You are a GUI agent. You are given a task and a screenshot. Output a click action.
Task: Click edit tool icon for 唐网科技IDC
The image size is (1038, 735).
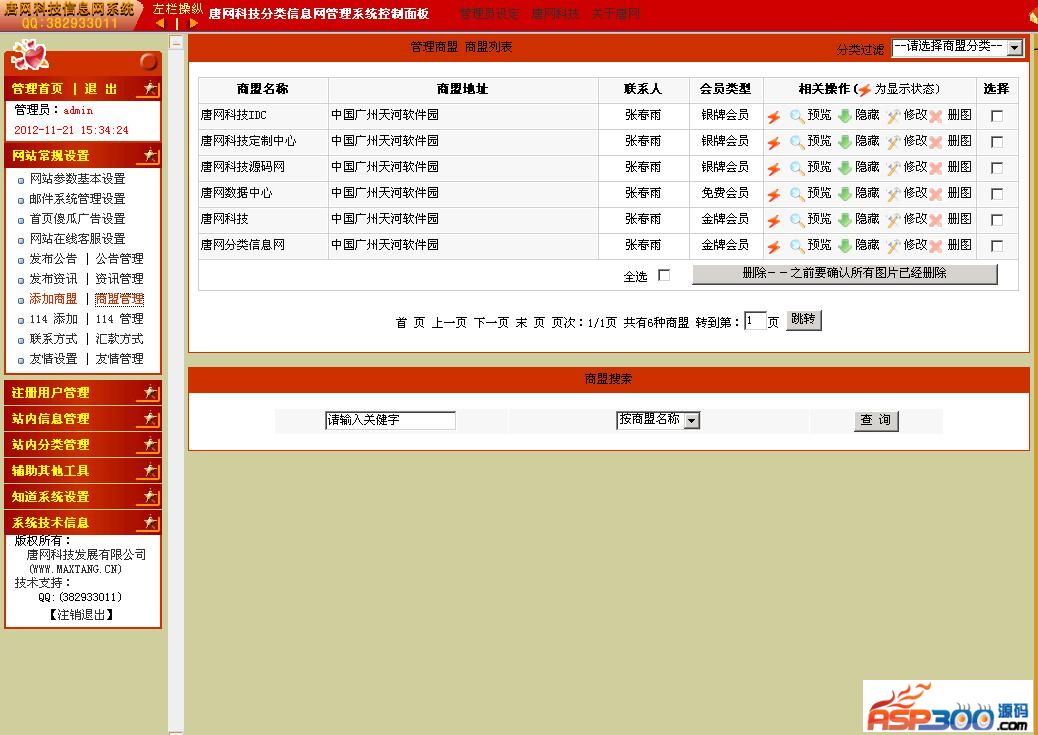click(894, 117)
